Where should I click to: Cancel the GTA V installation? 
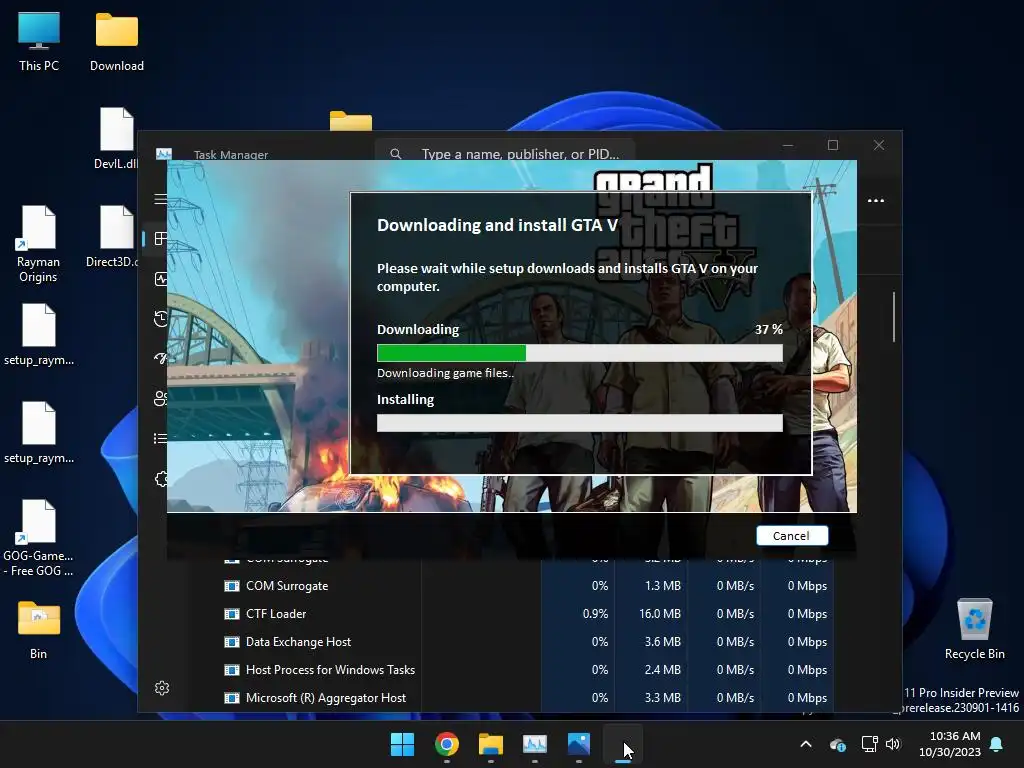792,536
